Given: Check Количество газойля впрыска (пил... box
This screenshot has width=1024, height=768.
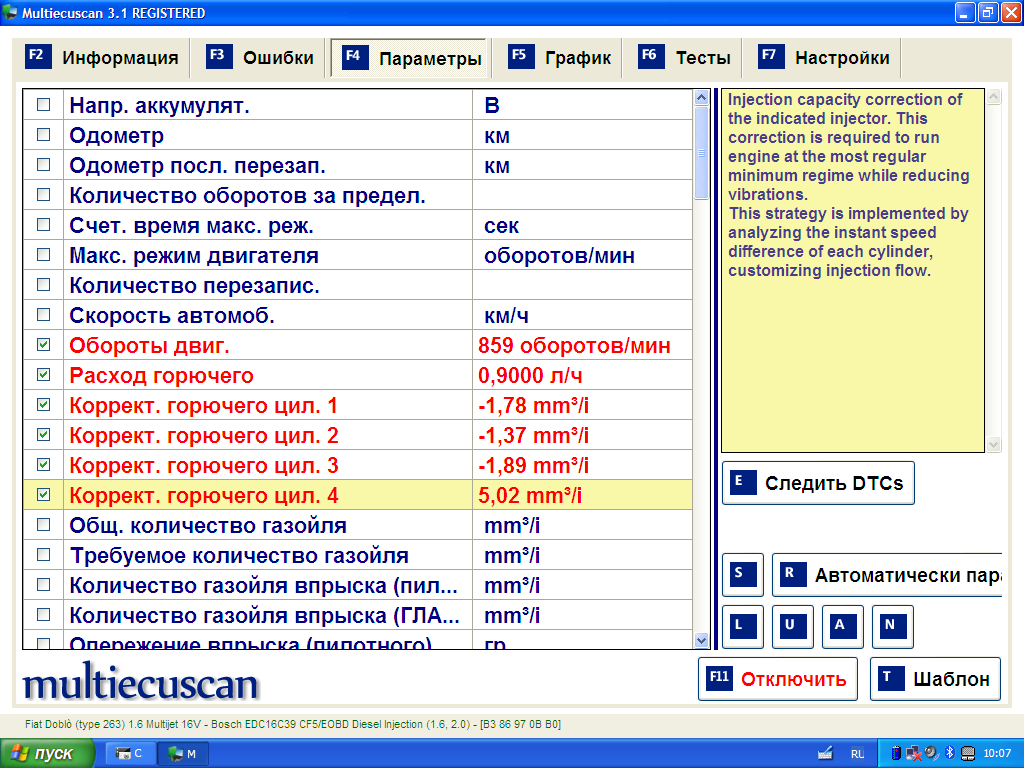Looking at the screenshot, I should click(x=44, y=585).
